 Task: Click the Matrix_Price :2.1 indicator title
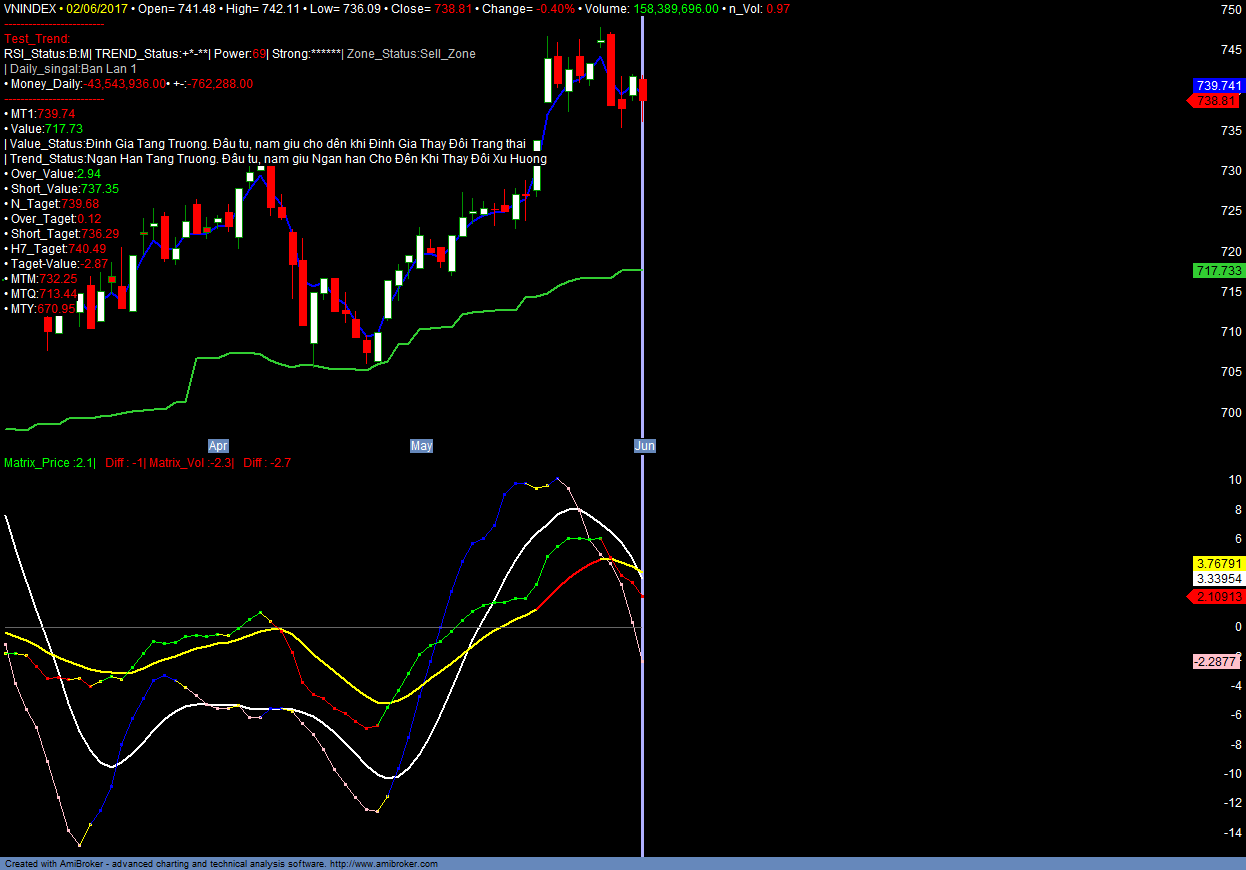(49, 463)
